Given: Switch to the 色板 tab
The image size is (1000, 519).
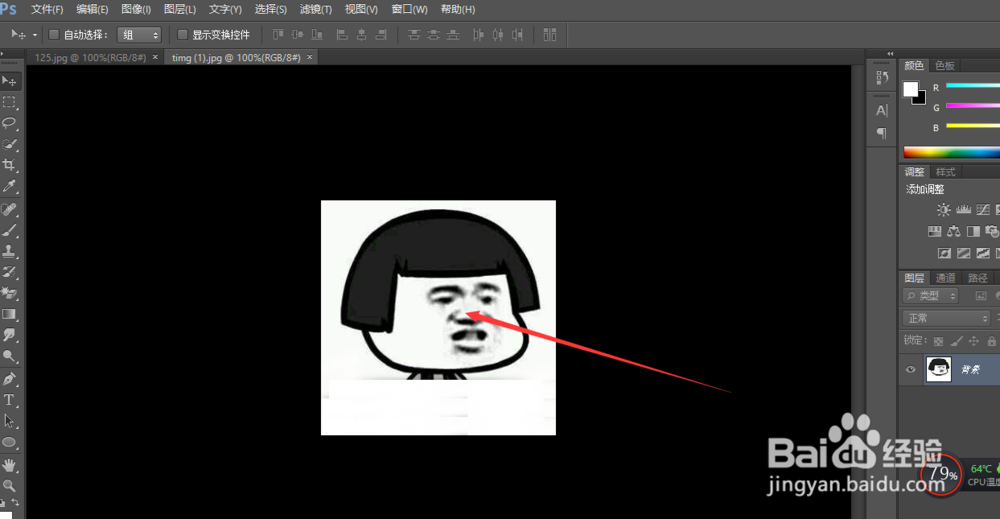Looking at the screenshot, I should 945,66.
